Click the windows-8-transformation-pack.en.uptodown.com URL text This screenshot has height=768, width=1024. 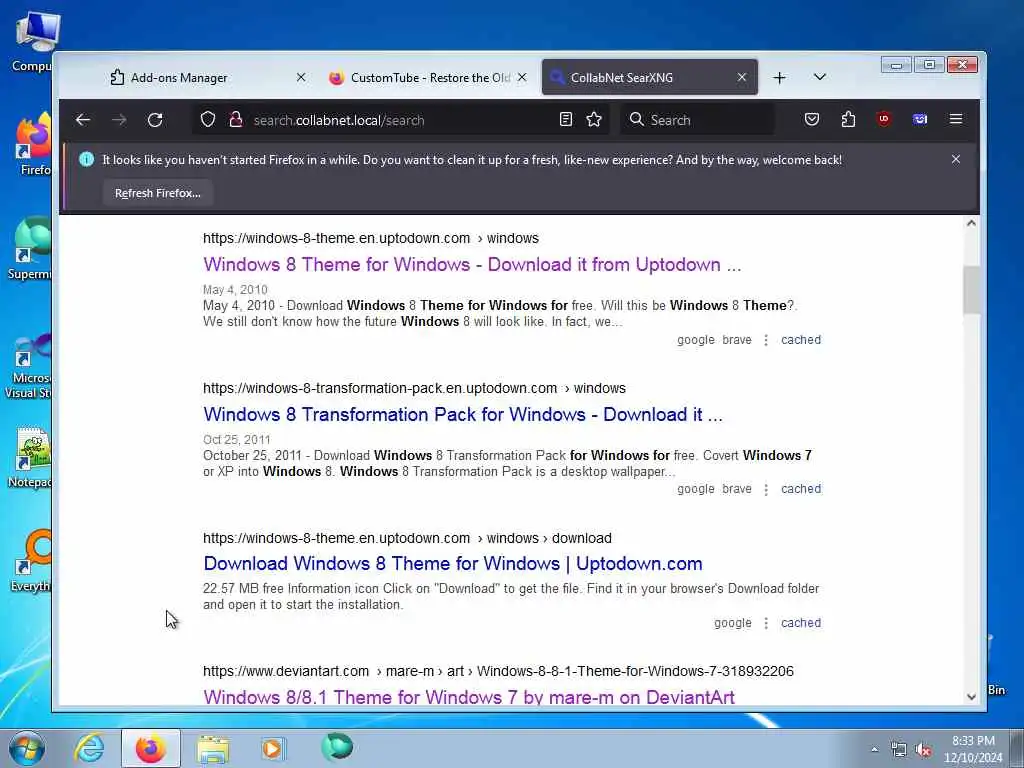(x=379, y=388)
